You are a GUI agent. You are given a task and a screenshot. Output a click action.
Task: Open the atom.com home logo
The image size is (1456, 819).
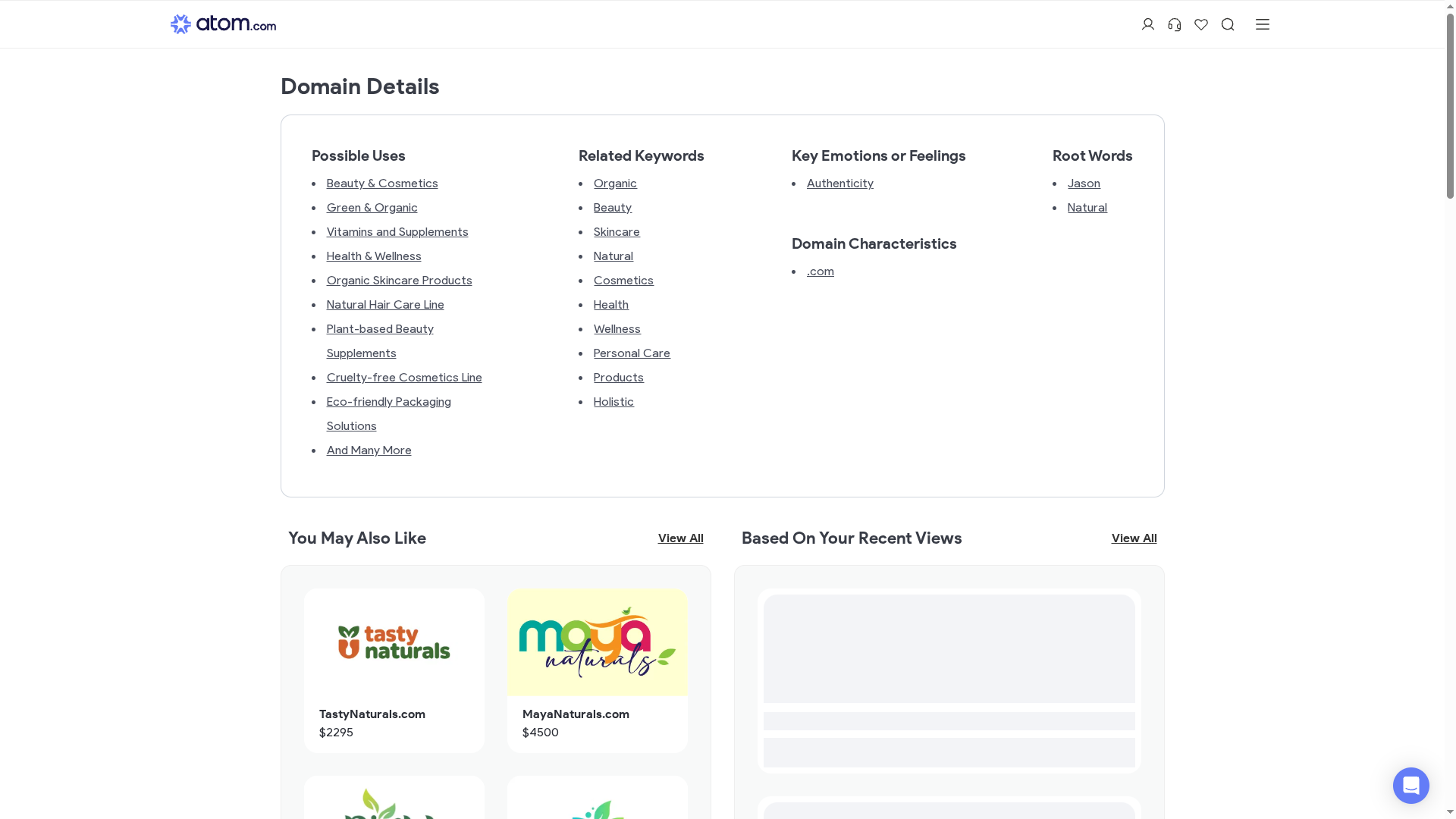pos(223,24)
